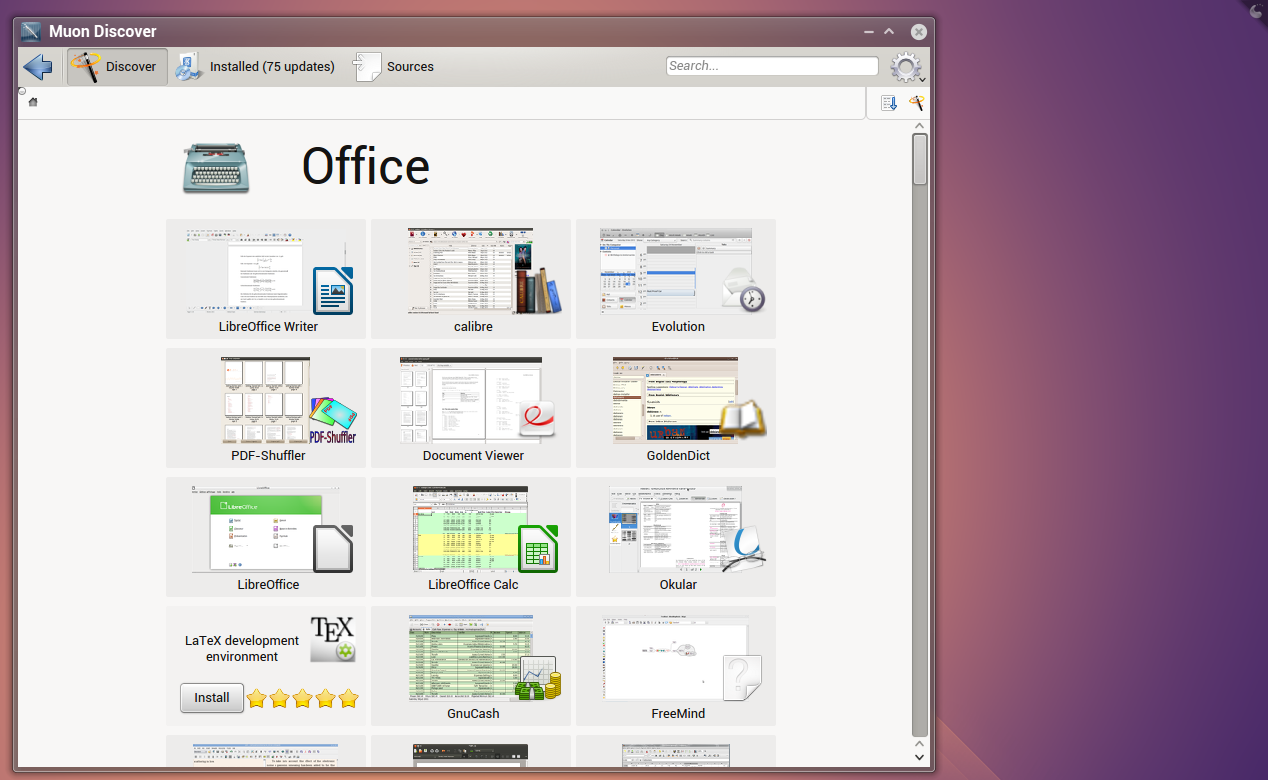Click the LaTeX five-star rating
Image resolution: width=1268 pixels, height=780 pixels.
pyautogui.click(x=302, y=699)
